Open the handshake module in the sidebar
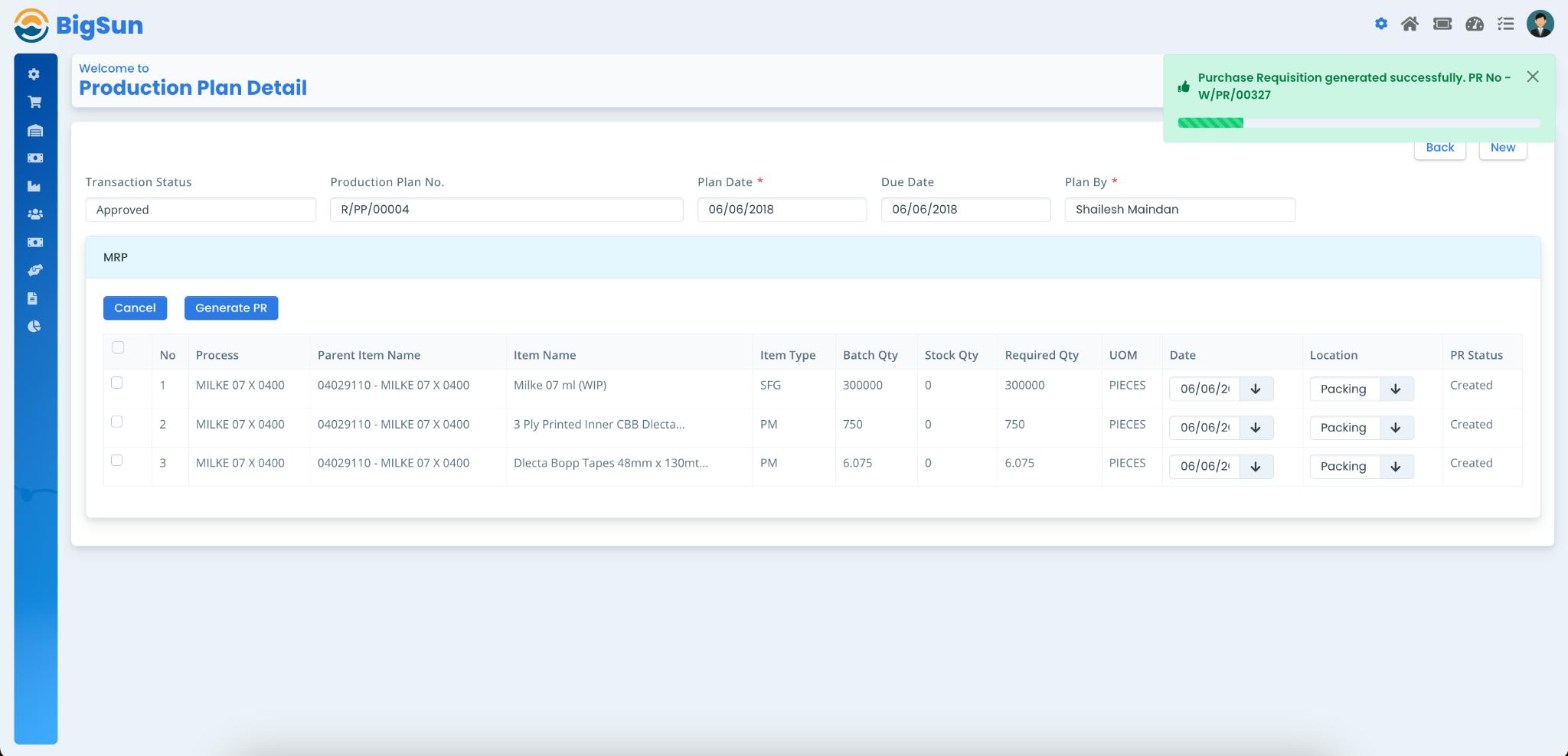The image size is (1568, 756). 34,270
